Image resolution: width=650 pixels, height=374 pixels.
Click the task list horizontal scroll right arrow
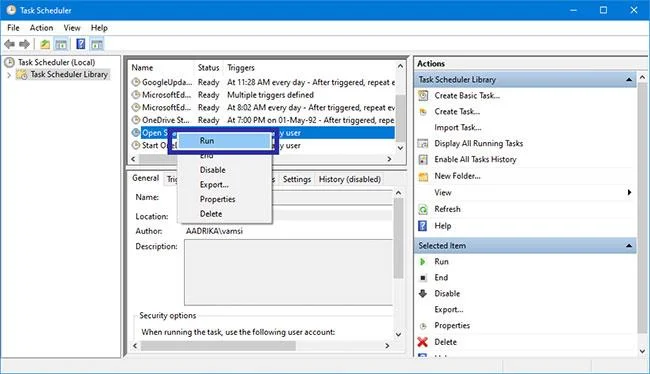[389, 159]
